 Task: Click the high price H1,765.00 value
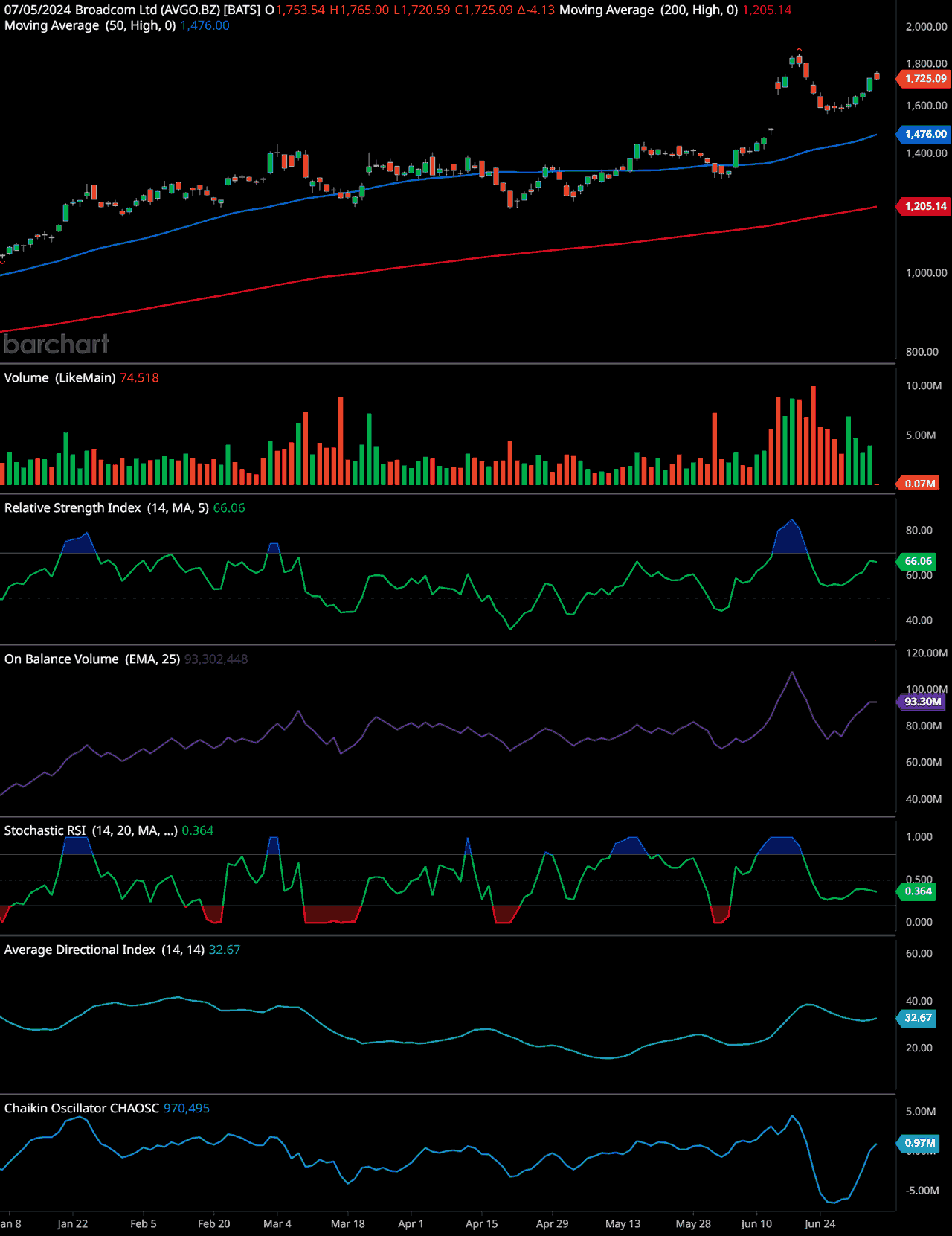click(359, 10)
